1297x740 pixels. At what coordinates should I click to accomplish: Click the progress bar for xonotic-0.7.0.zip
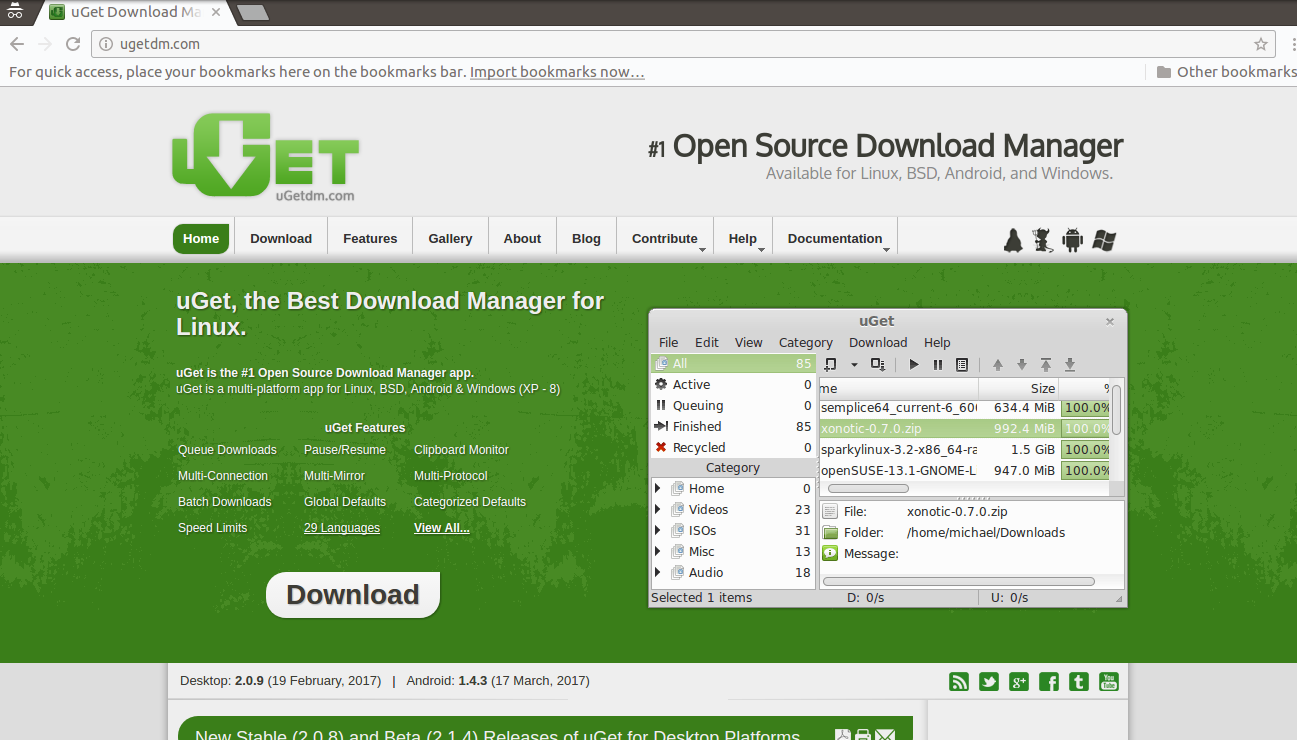(x=1086, y=429)
